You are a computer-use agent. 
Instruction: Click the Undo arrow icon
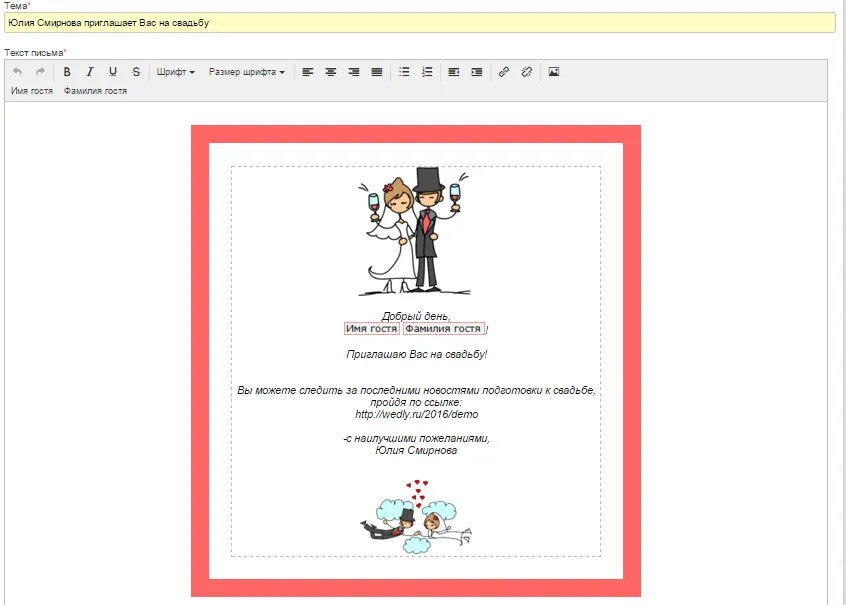[x=17, y=72]
